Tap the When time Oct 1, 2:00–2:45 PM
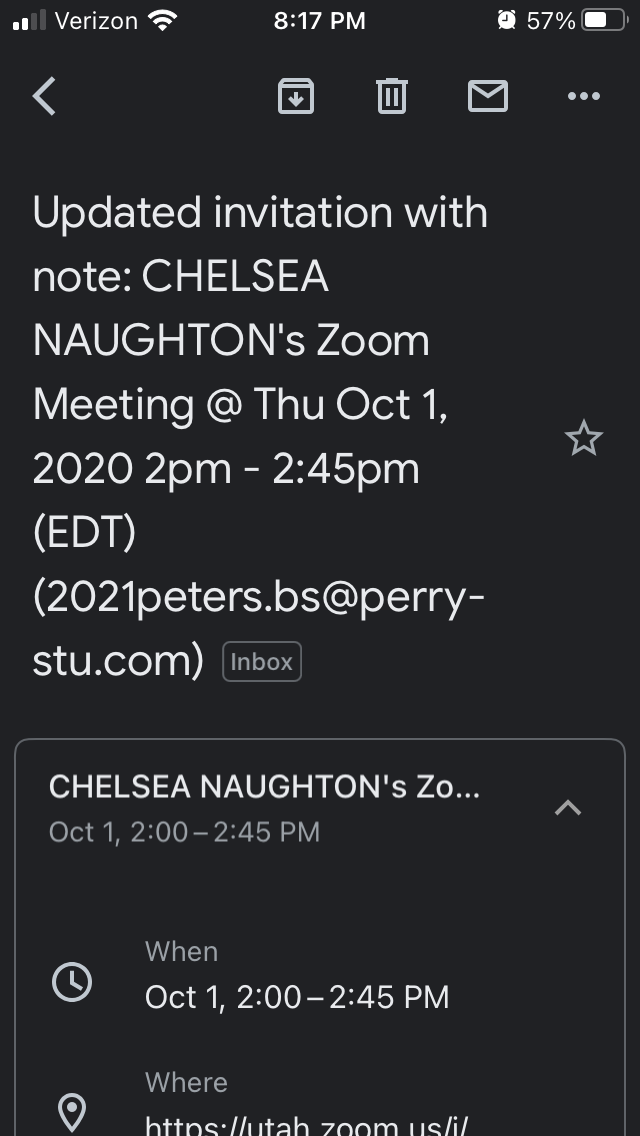The width and height of the screenshot is (640, 1136). coord(297,997)
